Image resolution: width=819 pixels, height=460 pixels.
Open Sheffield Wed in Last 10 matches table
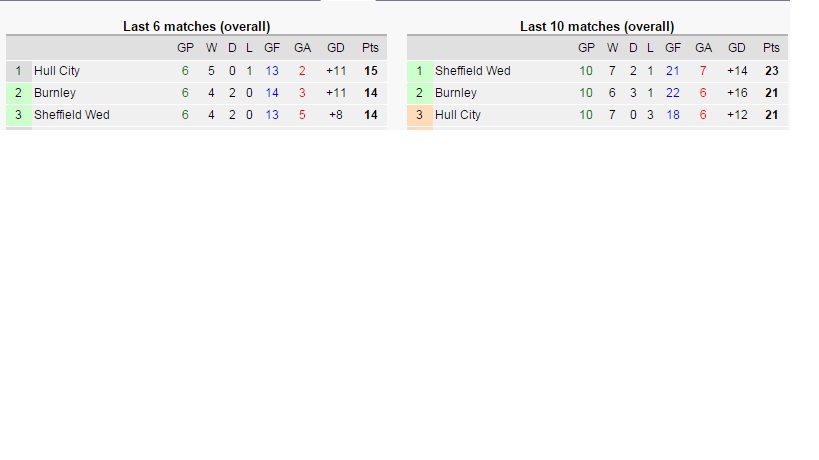(473, 71)
